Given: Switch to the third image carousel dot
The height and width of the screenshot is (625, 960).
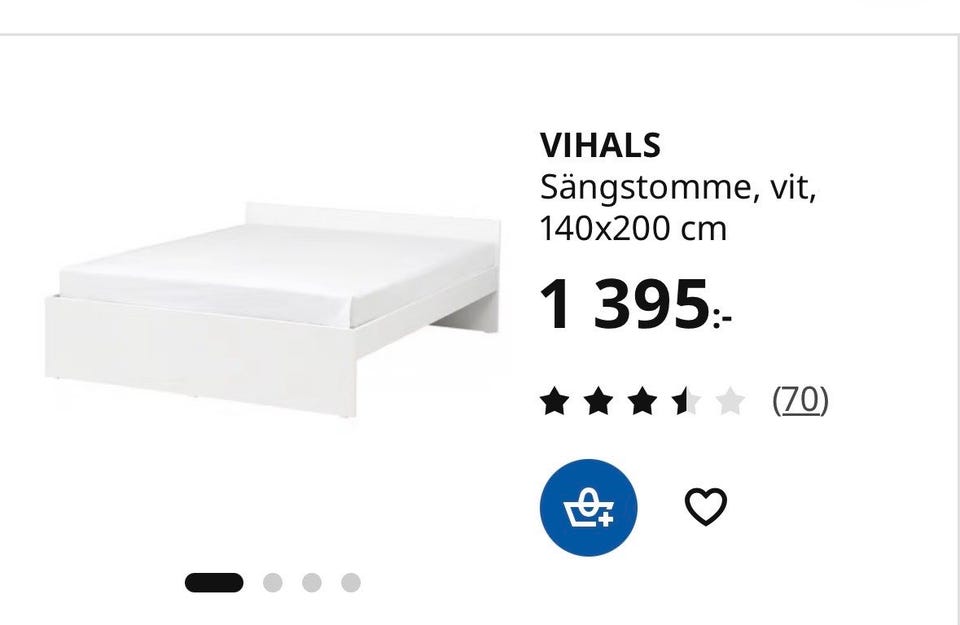Looking at the screenshot, I should (312, 583).
